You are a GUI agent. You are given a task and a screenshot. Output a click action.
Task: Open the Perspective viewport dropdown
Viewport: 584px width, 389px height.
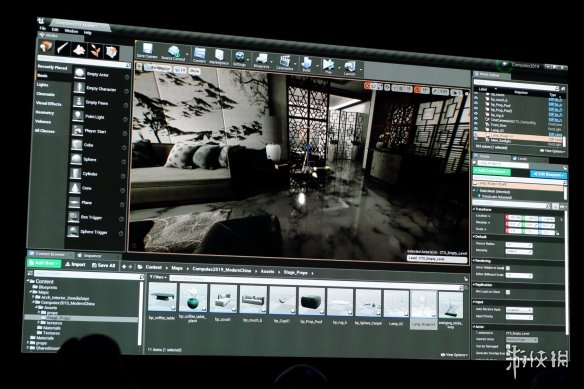(158, 68)
